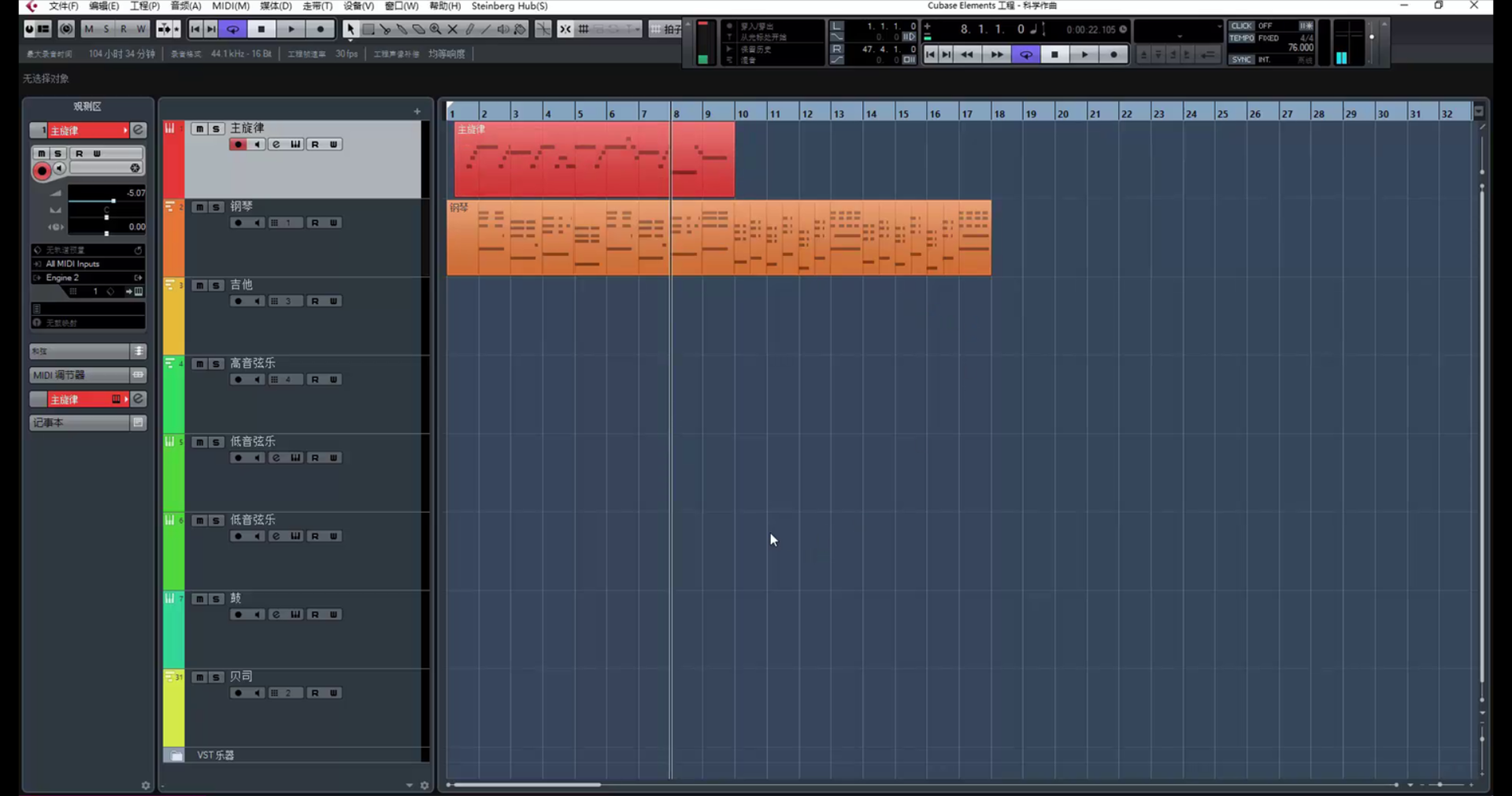The image size is (1512, 796).
Task: Toggle record enable on 主旋律 track
Action: click(238, 144)
